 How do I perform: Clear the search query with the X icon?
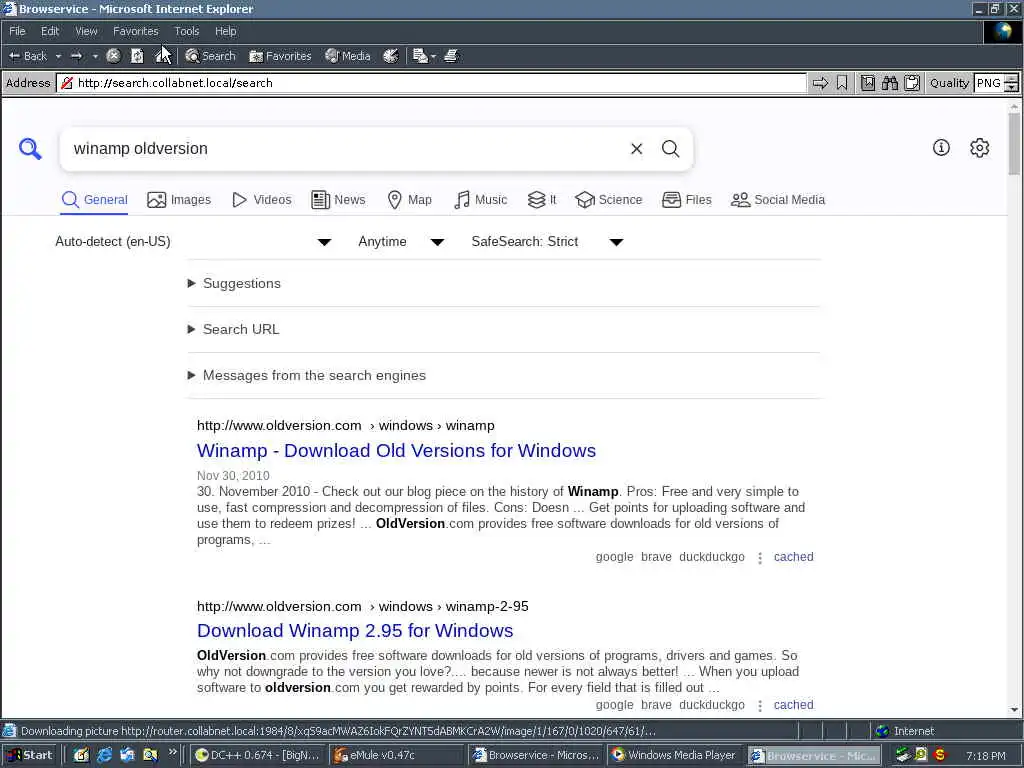tap(637, 149)
